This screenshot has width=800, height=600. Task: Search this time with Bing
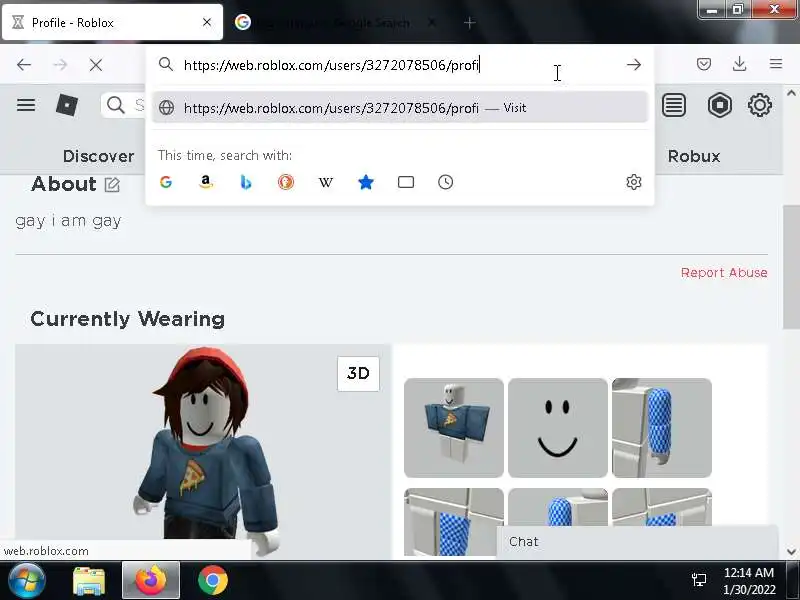pos(245,182)
